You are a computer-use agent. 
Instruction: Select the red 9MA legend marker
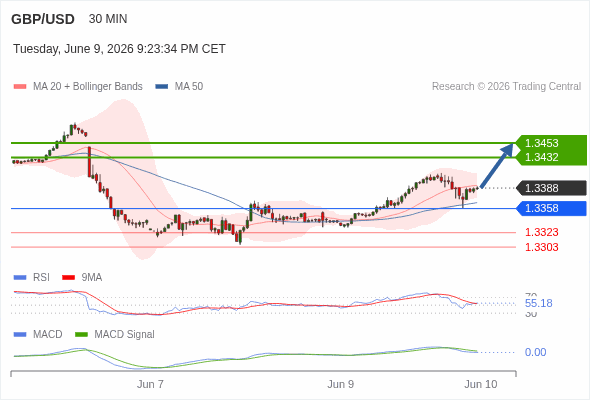click(x=68, y=278)
